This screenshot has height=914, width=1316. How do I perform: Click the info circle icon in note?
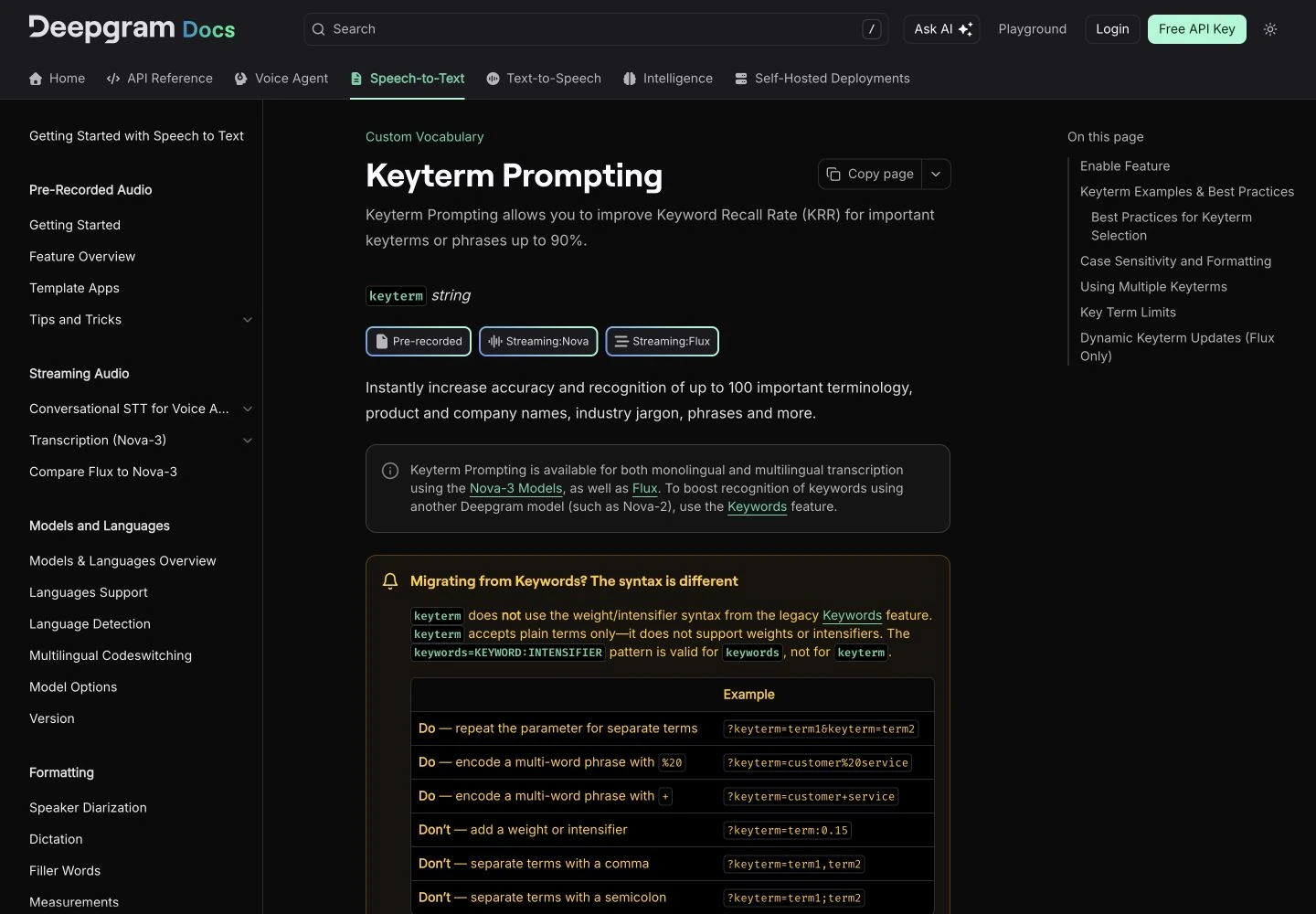point(390,471)
